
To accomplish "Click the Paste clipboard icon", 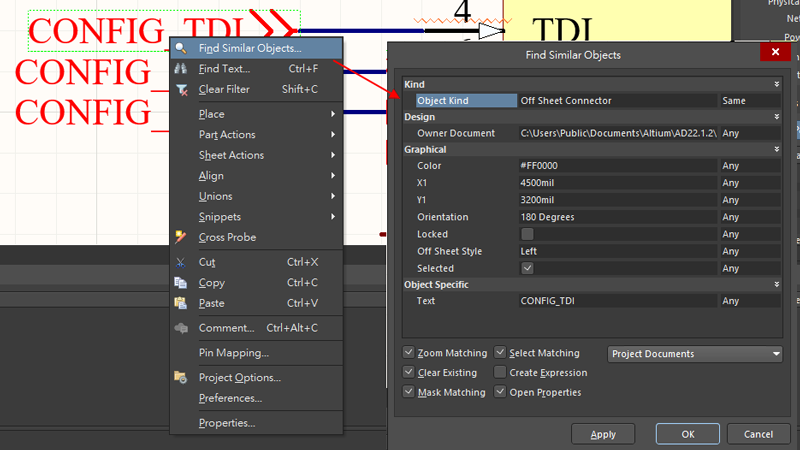I will [181, 303].
